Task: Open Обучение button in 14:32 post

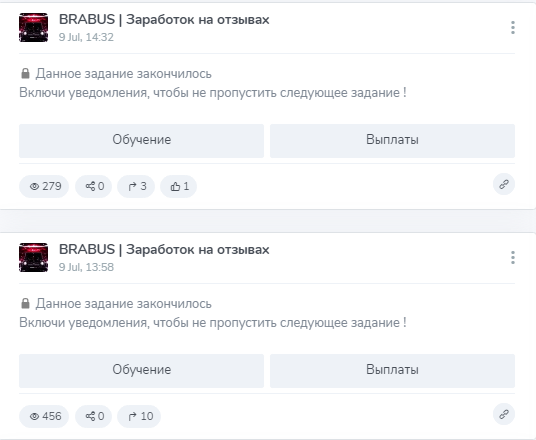Action: coord(142,141)
